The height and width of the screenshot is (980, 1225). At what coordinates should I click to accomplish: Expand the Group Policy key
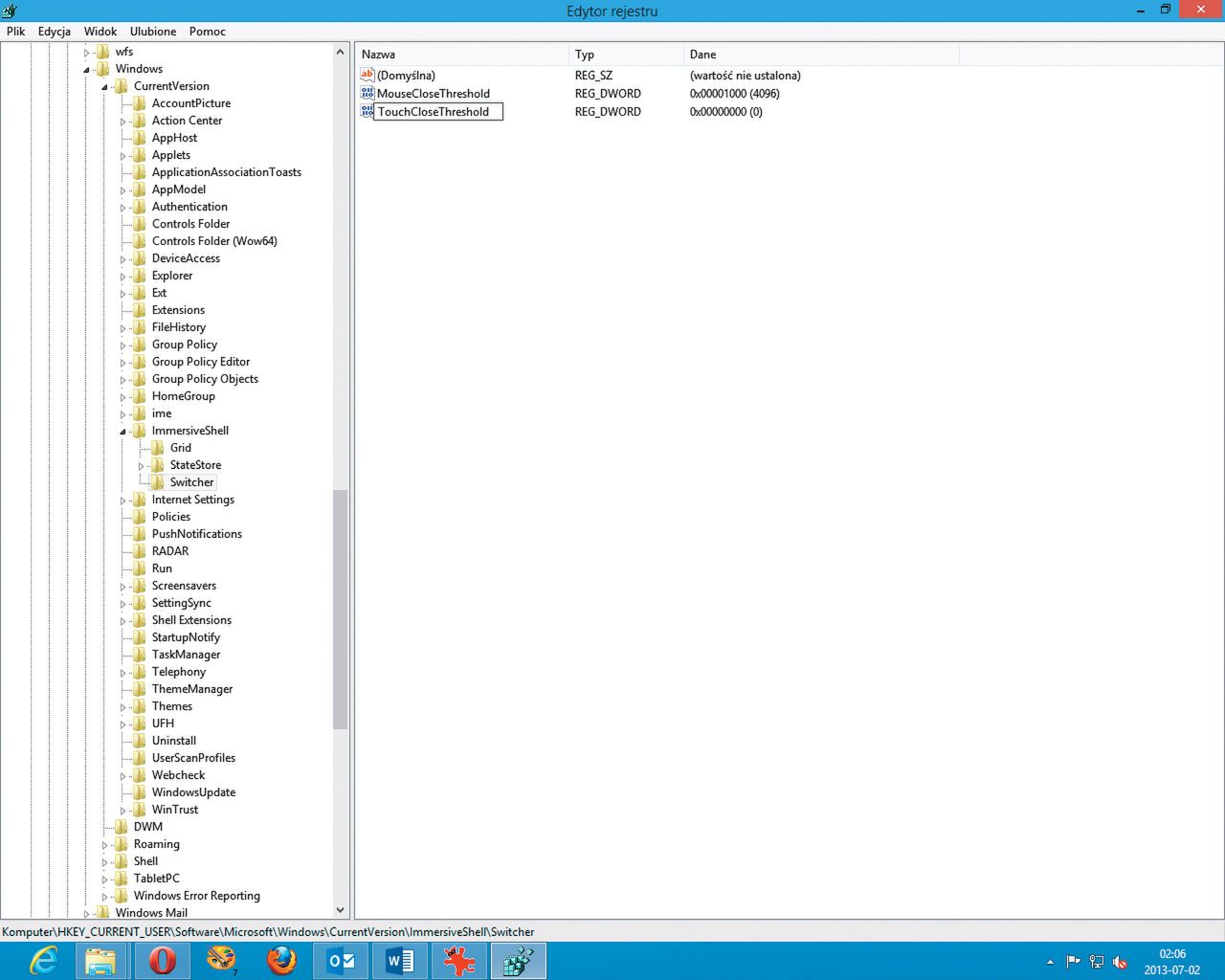[123, 345]
